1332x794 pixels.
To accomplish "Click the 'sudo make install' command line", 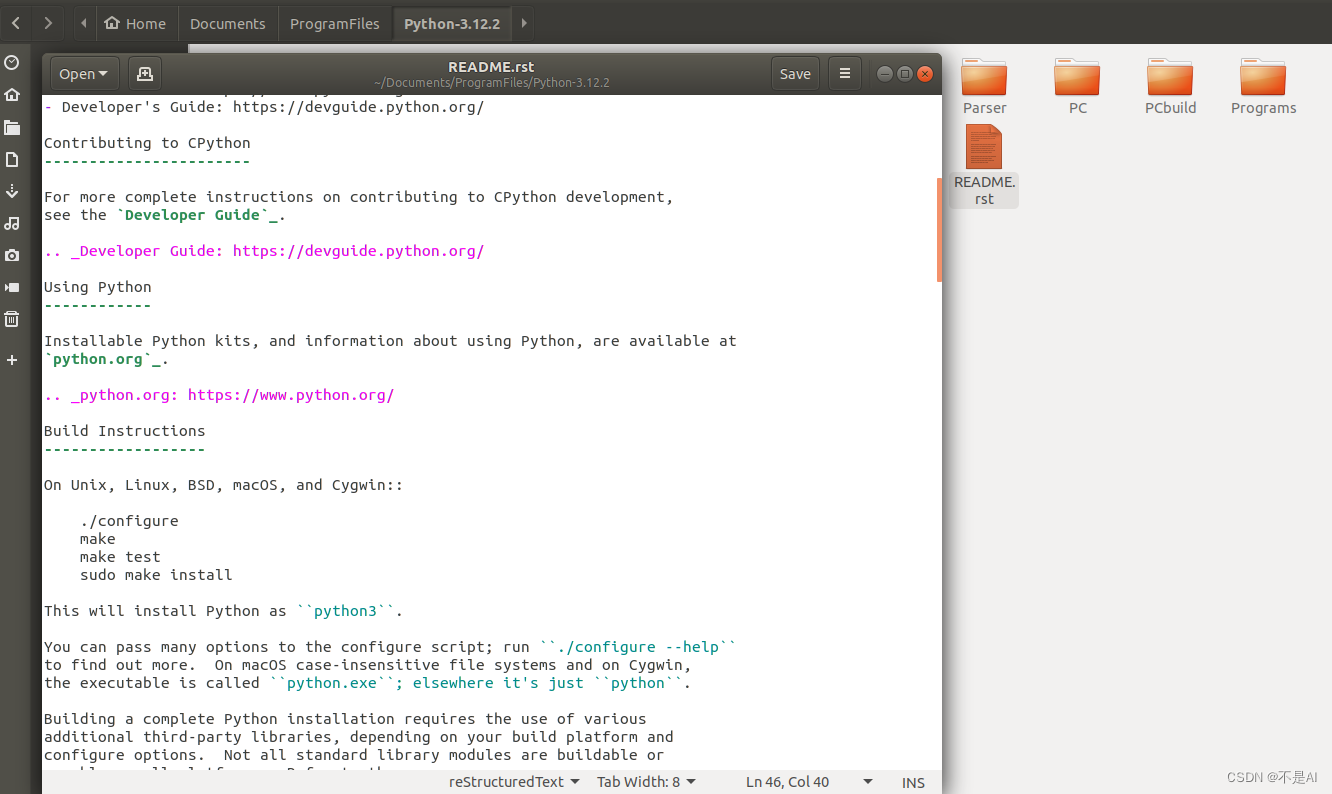I will [156, 575].
